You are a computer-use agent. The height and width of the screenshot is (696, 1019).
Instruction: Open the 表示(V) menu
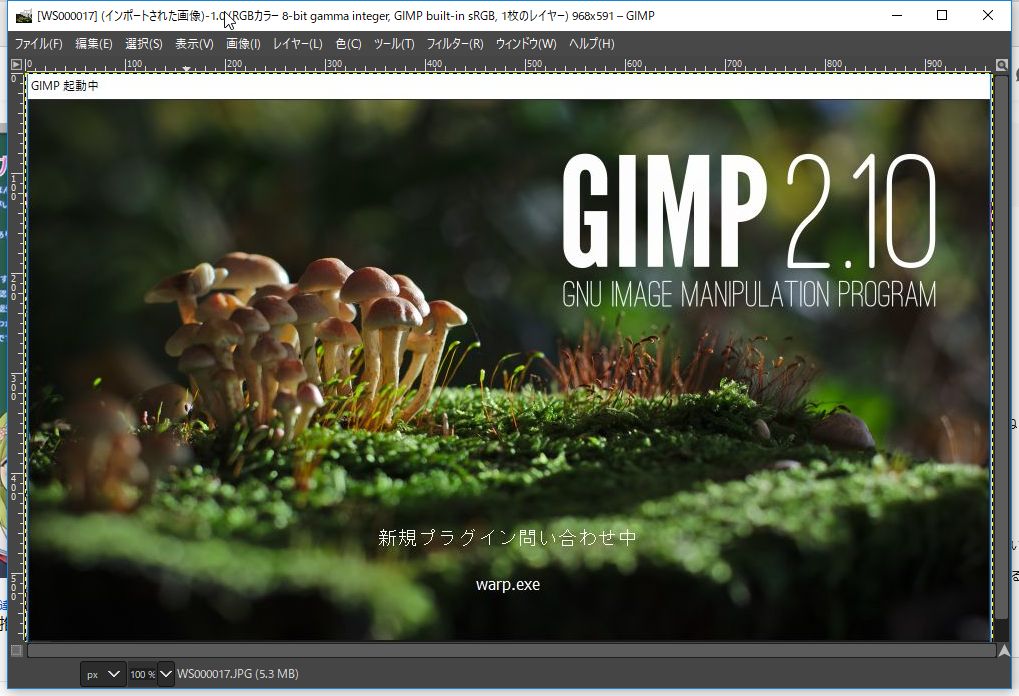194,44
